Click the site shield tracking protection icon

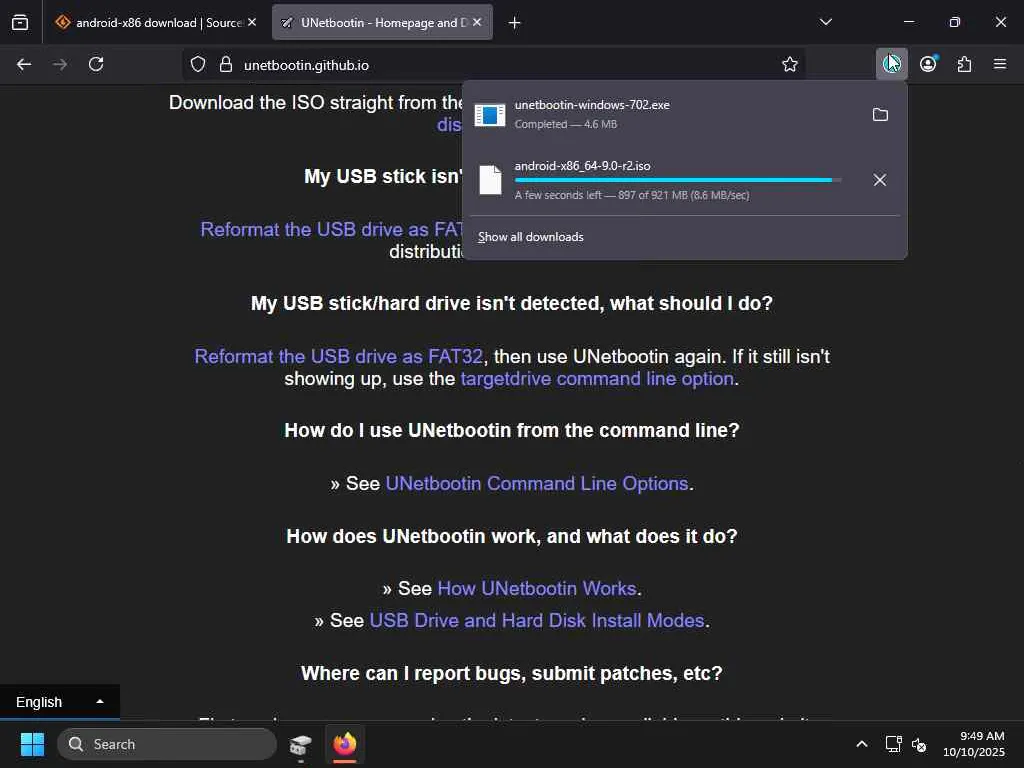198,64
